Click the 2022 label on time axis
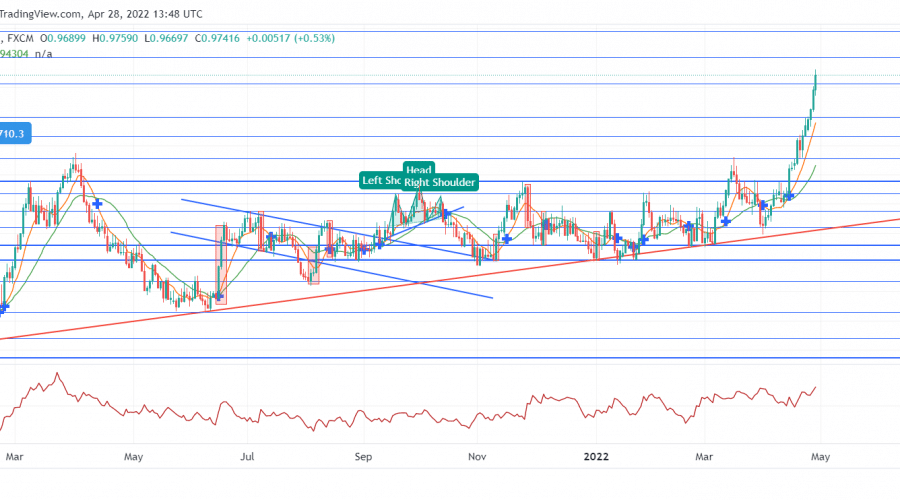The height and width of the screenshot is (500, 900). [x=596, y=457]
